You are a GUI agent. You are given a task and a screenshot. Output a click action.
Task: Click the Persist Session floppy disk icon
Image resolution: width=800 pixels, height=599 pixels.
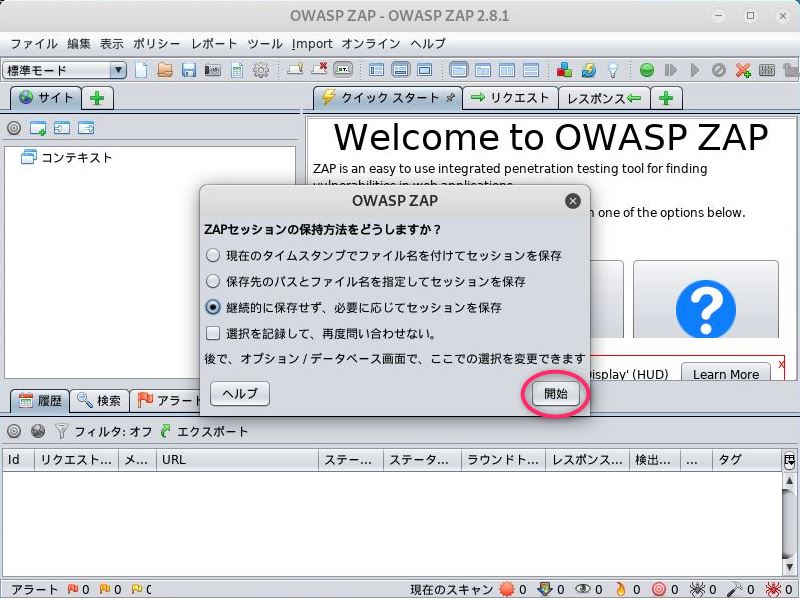[189, 70]
